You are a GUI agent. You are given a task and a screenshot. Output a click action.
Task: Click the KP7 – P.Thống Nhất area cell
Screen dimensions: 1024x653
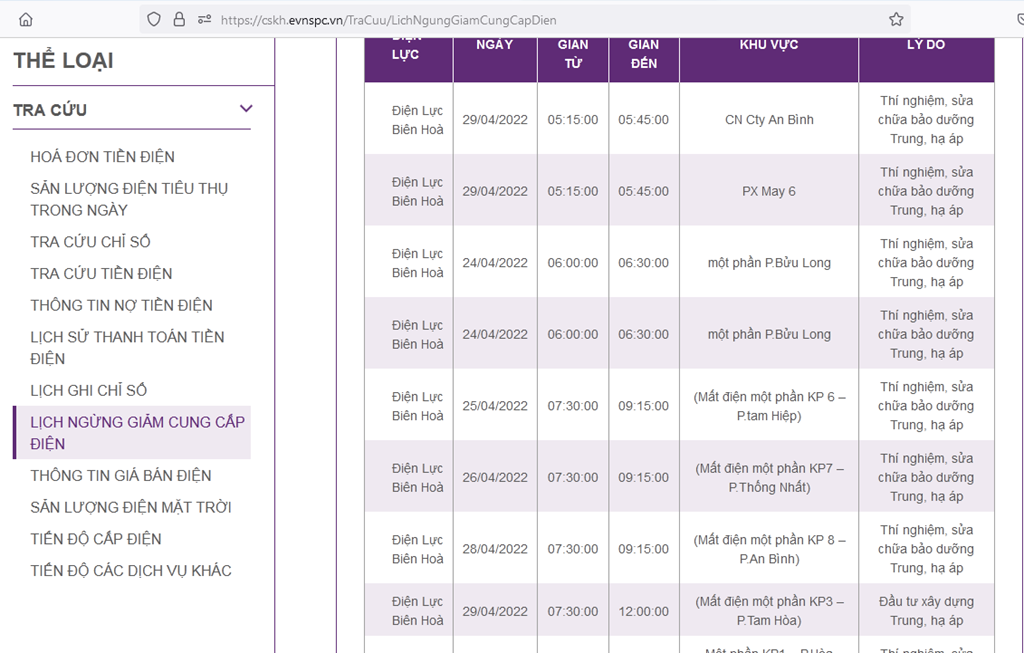[769, 477]
